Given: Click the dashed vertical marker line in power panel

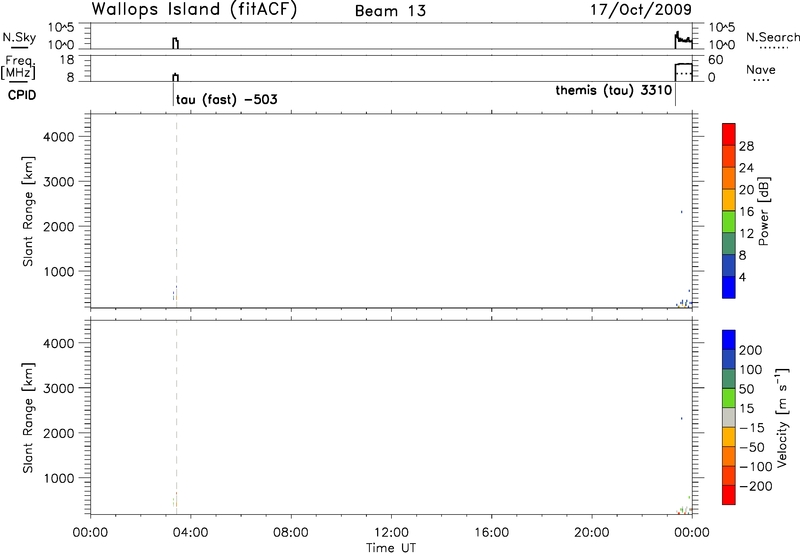Looking at the screenshot, I should click(x=177, y=210).
